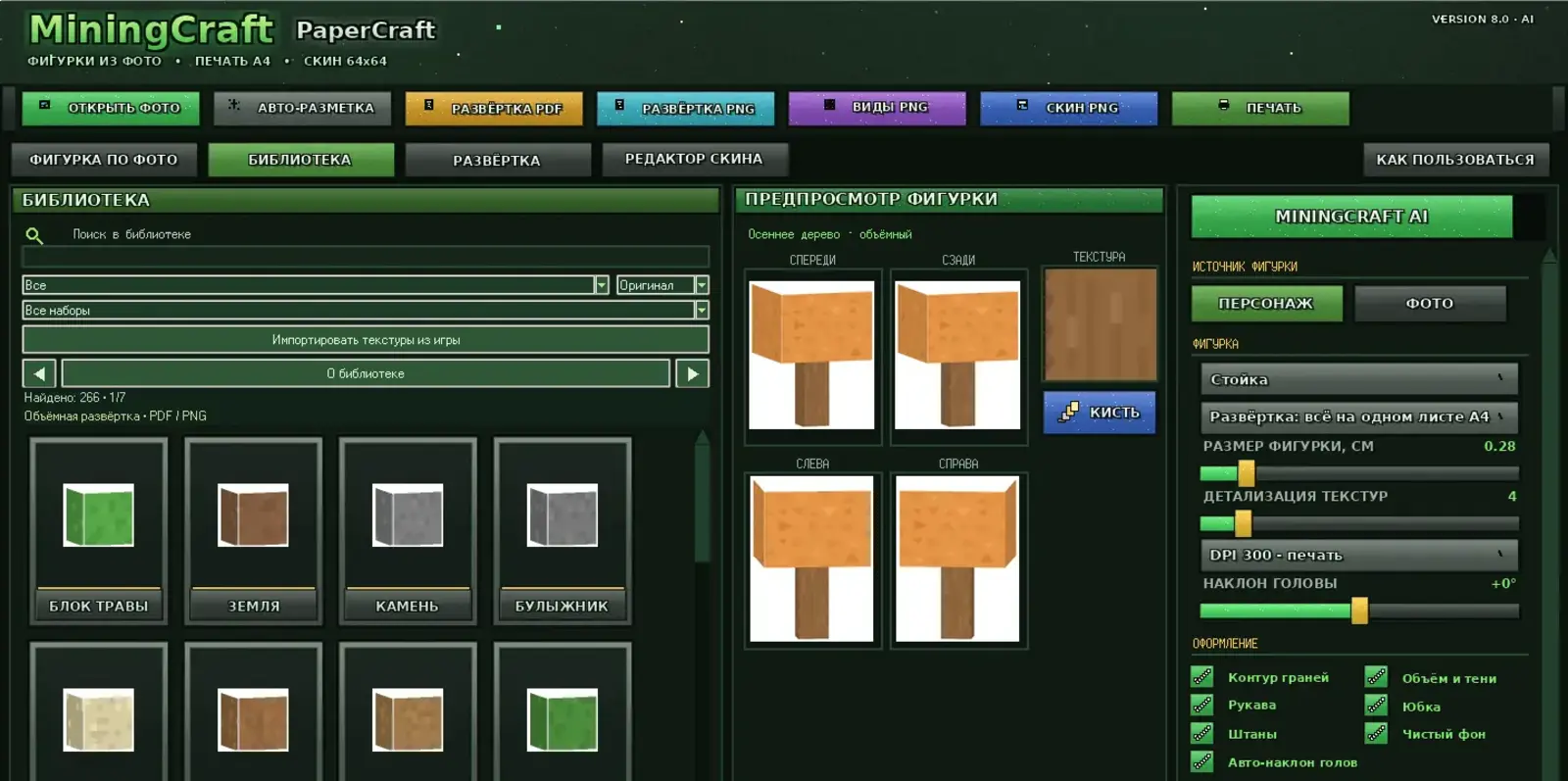This screenshot has height=781, width=1568.
Task: Go to the next library page arrow
Action: tap(693, 373)
